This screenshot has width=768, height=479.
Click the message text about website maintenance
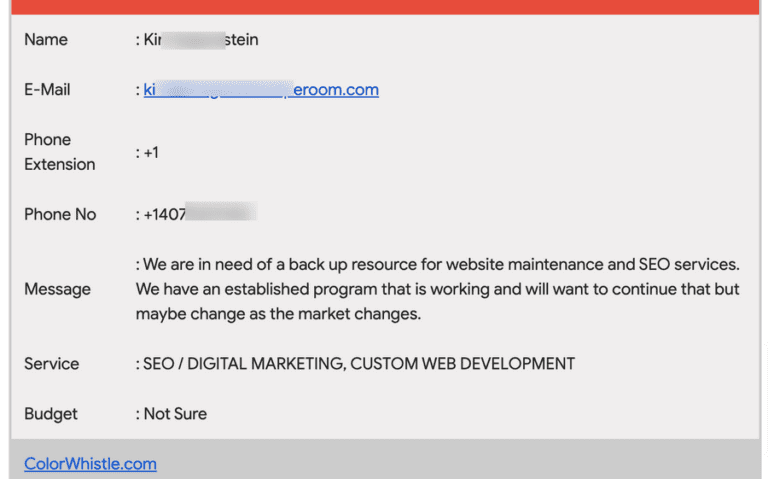point(438,289)
